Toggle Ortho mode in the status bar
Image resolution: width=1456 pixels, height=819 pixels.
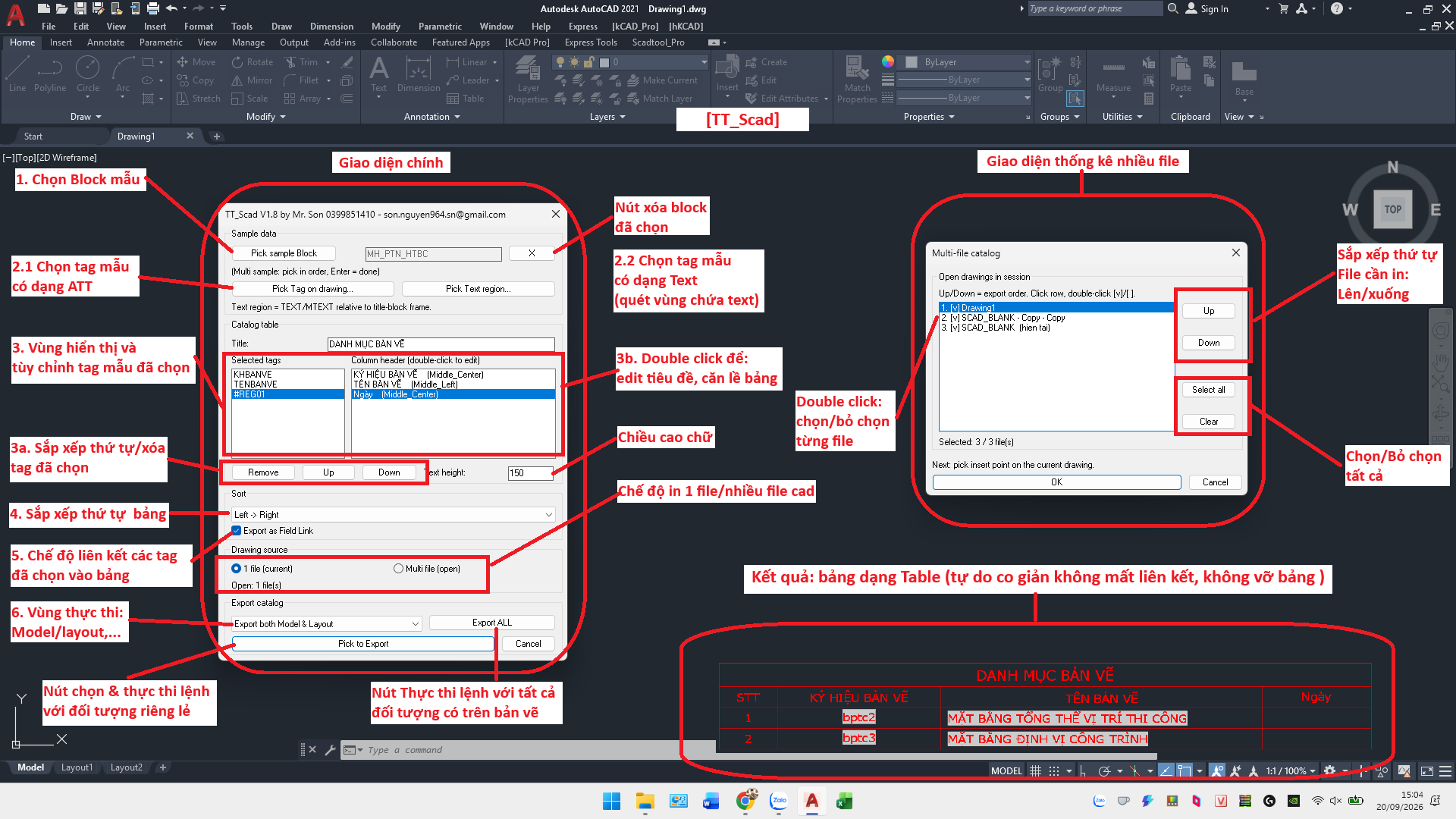point(1083,771)
